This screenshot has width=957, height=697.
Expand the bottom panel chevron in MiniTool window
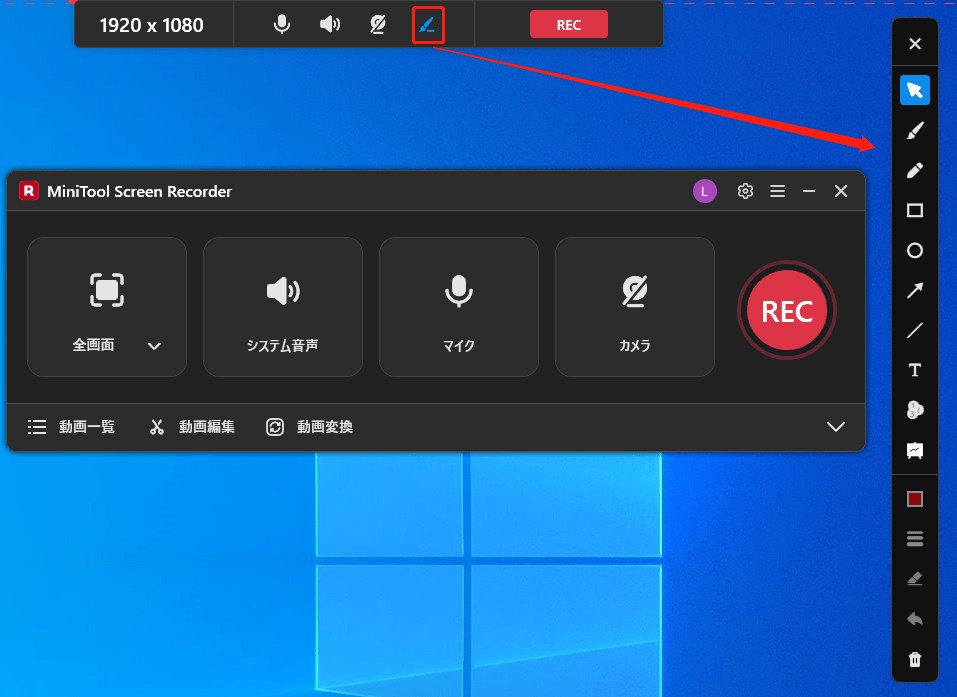[836, 426]
